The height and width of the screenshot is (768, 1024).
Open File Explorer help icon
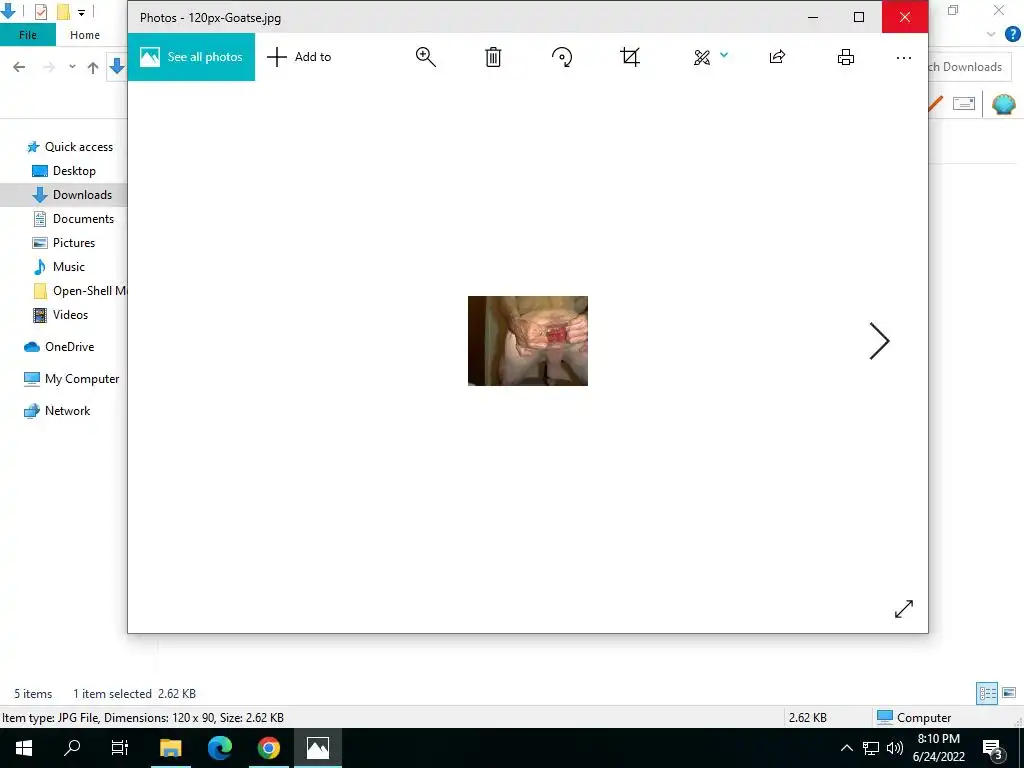1012,35
